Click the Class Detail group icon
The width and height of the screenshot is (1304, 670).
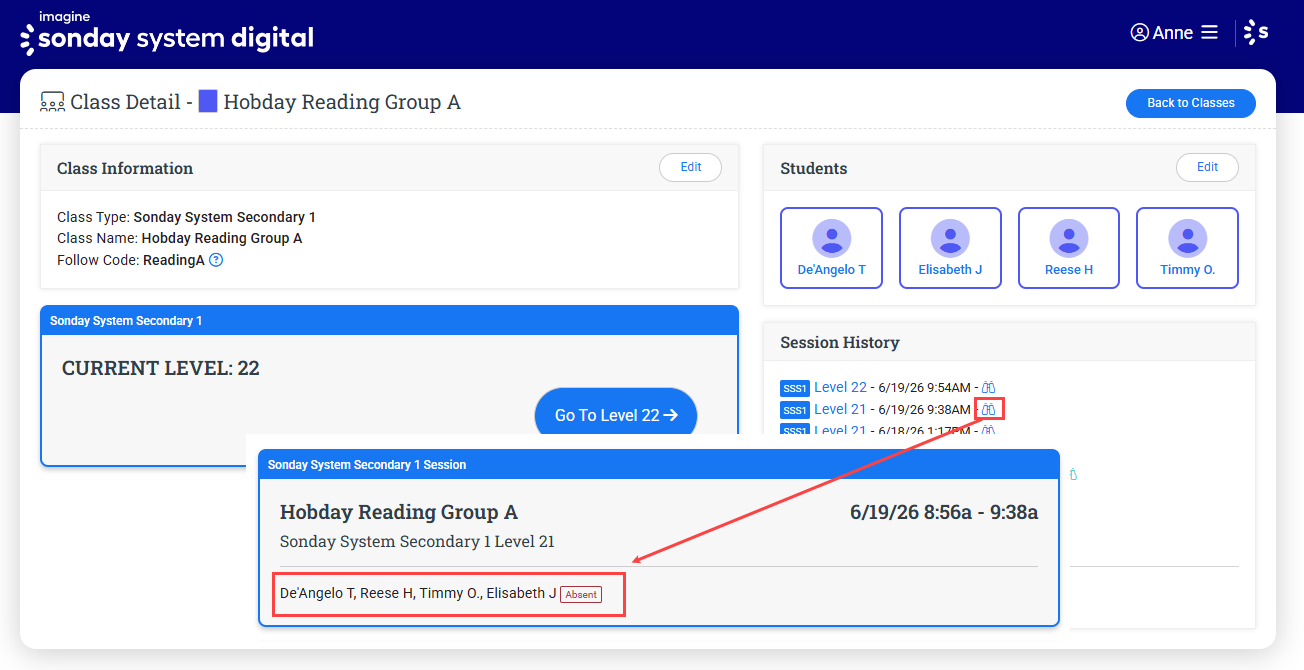coord(52,102)
